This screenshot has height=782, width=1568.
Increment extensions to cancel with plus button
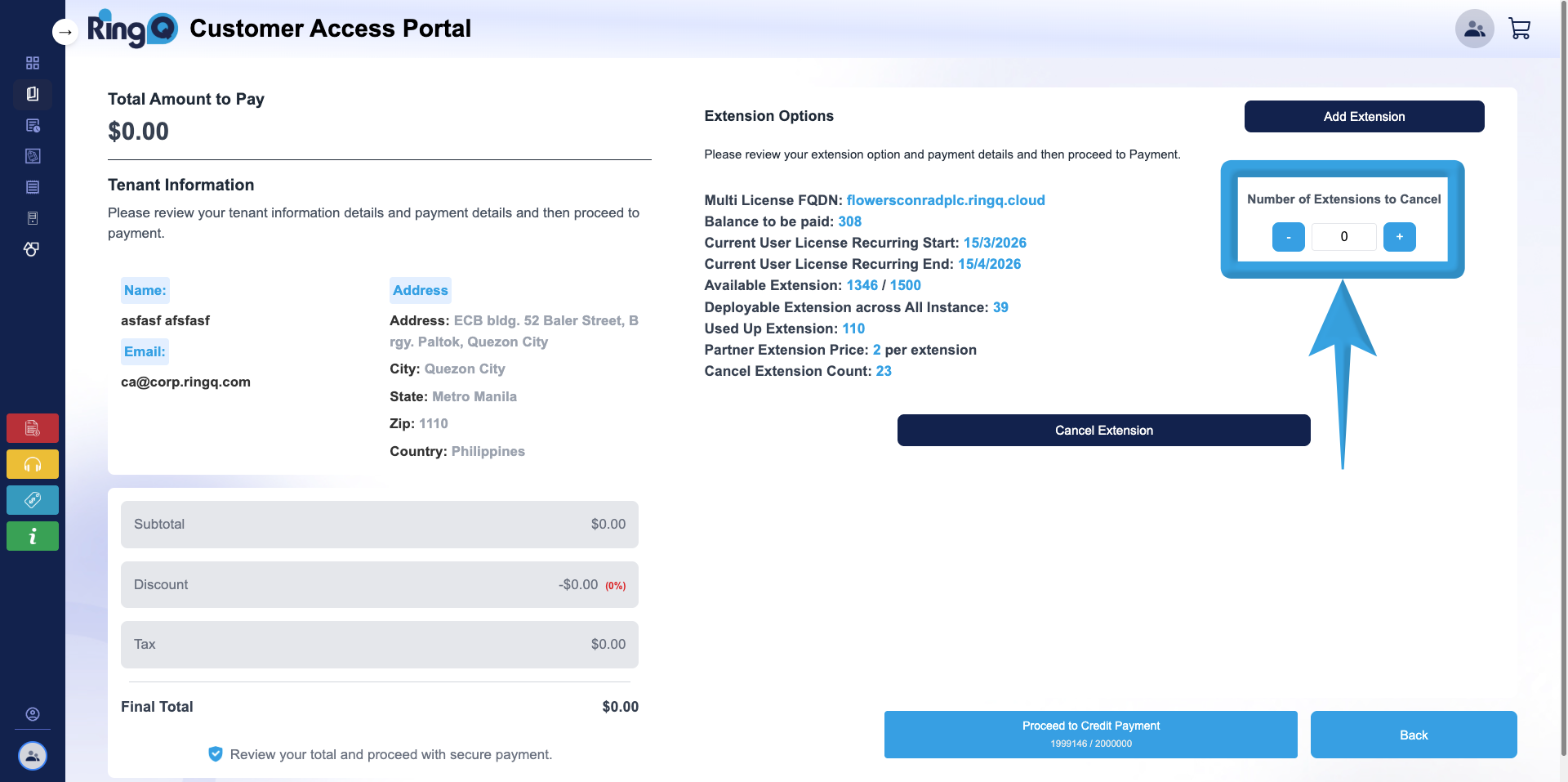(1399, 237)
